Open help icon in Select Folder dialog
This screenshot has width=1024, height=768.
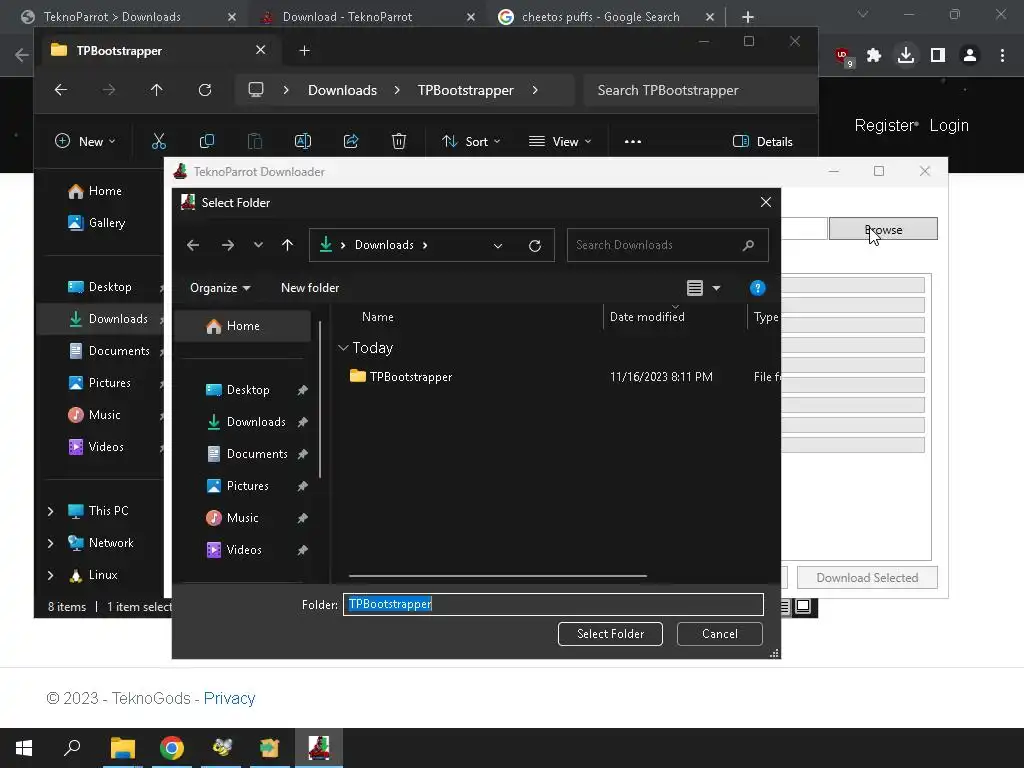tap(758, 288)
